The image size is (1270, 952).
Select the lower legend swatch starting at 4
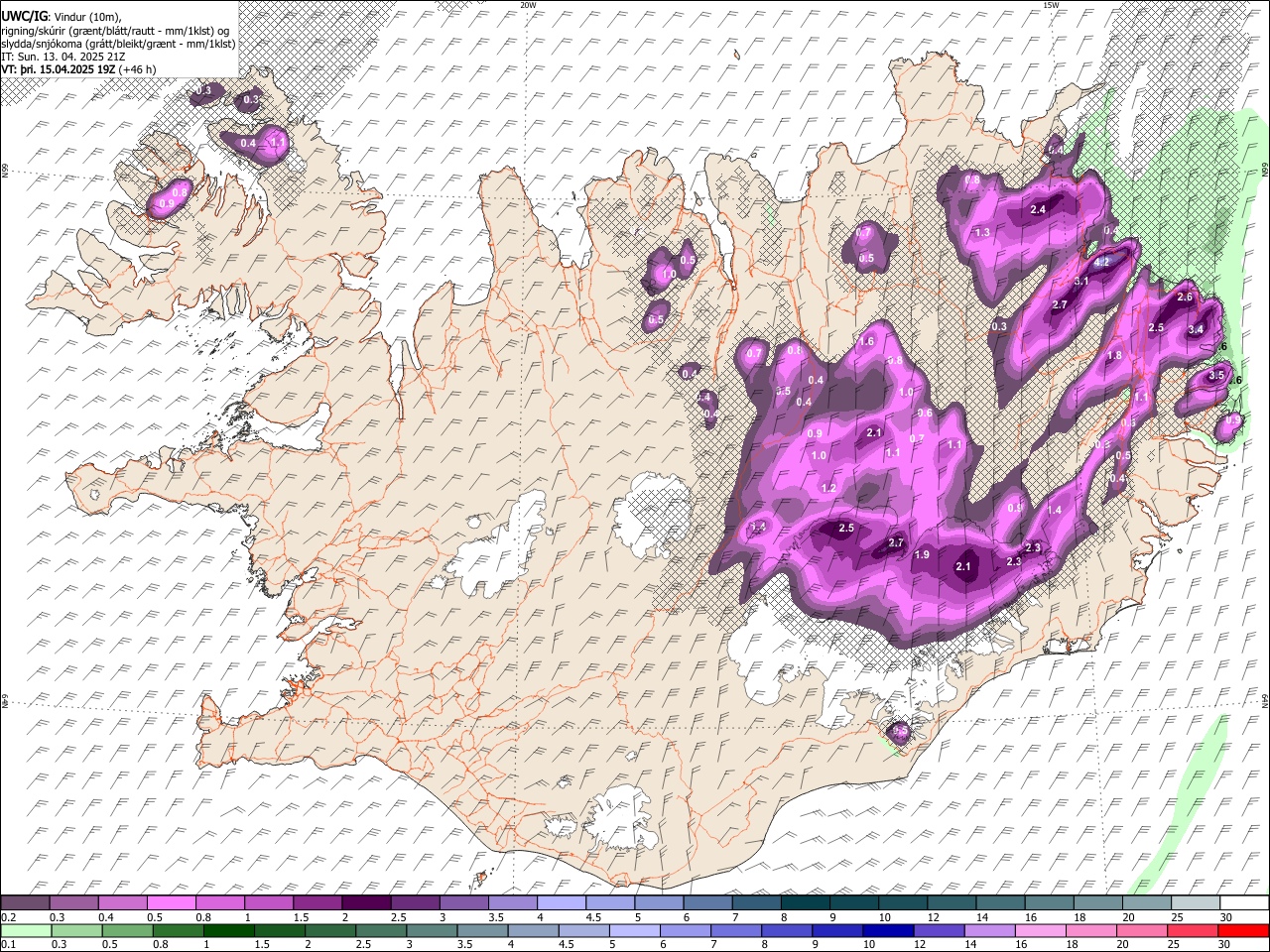pos(532,930)
